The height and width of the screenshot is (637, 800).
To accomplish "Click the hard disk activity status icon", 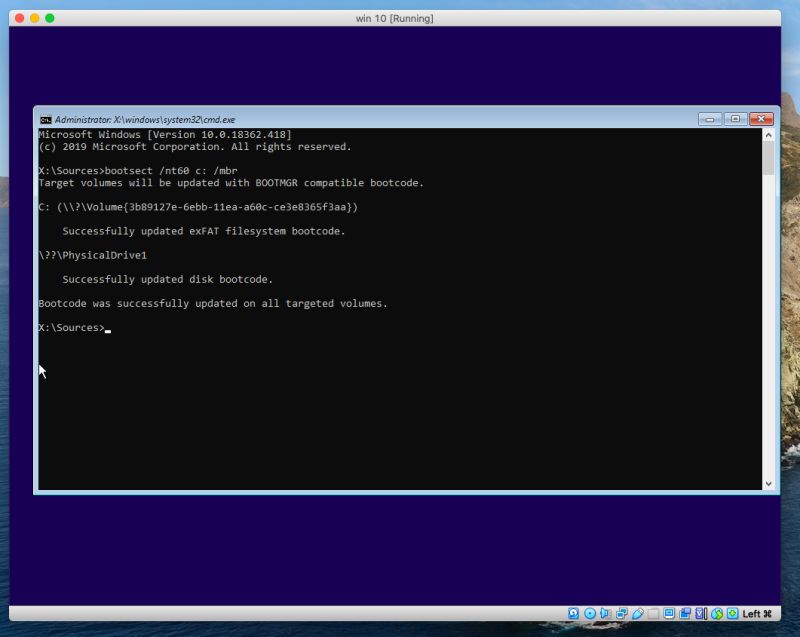I will coord(572,612).
